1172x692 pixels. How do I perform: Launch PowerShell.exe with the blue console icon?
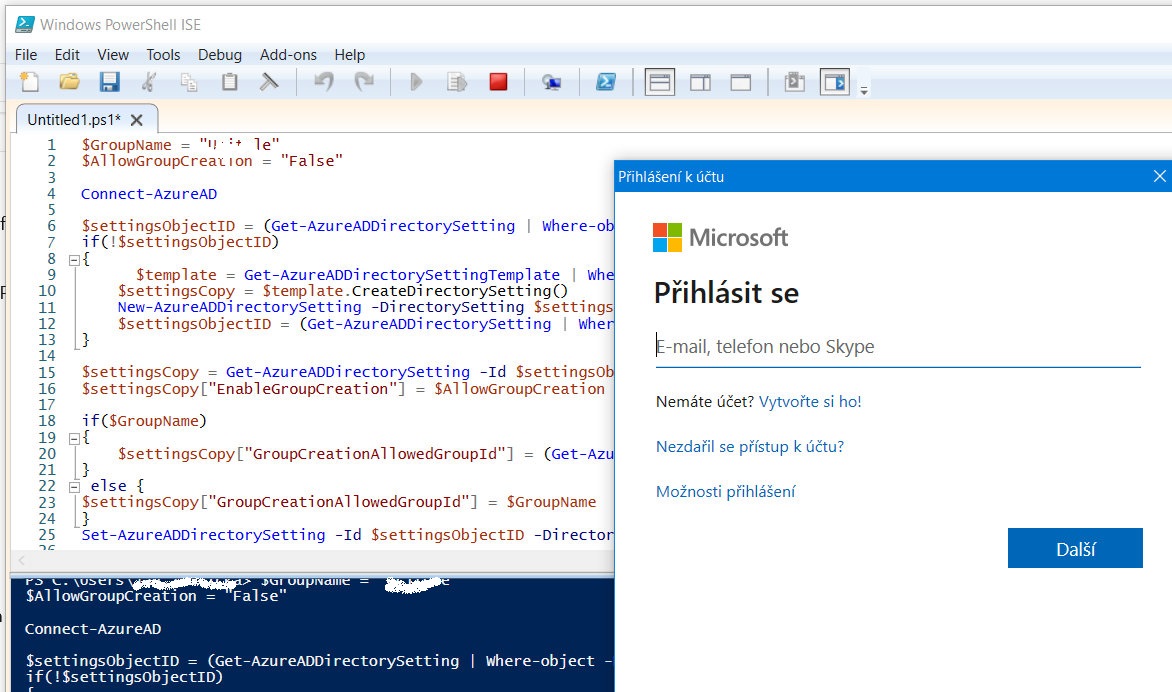605,81
